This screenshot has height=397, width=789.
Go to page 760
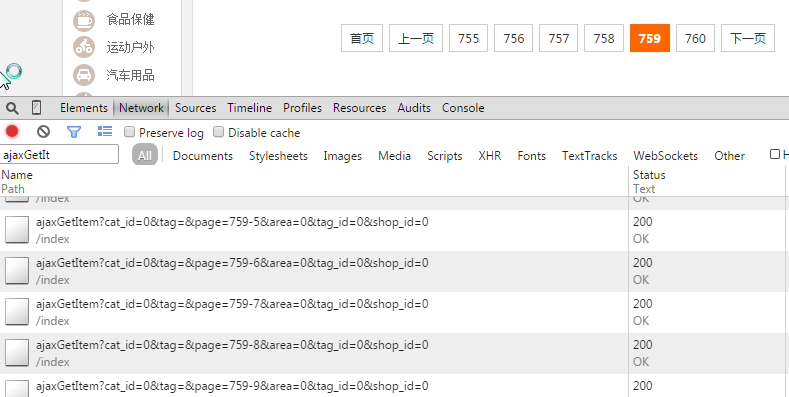(695, 38)
